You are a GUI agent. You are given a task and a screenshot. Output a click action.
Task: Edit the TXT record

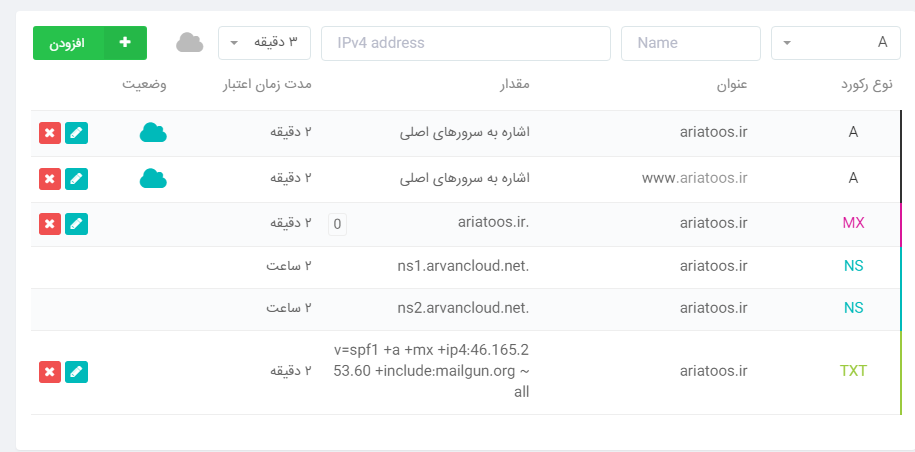[76, 372]
